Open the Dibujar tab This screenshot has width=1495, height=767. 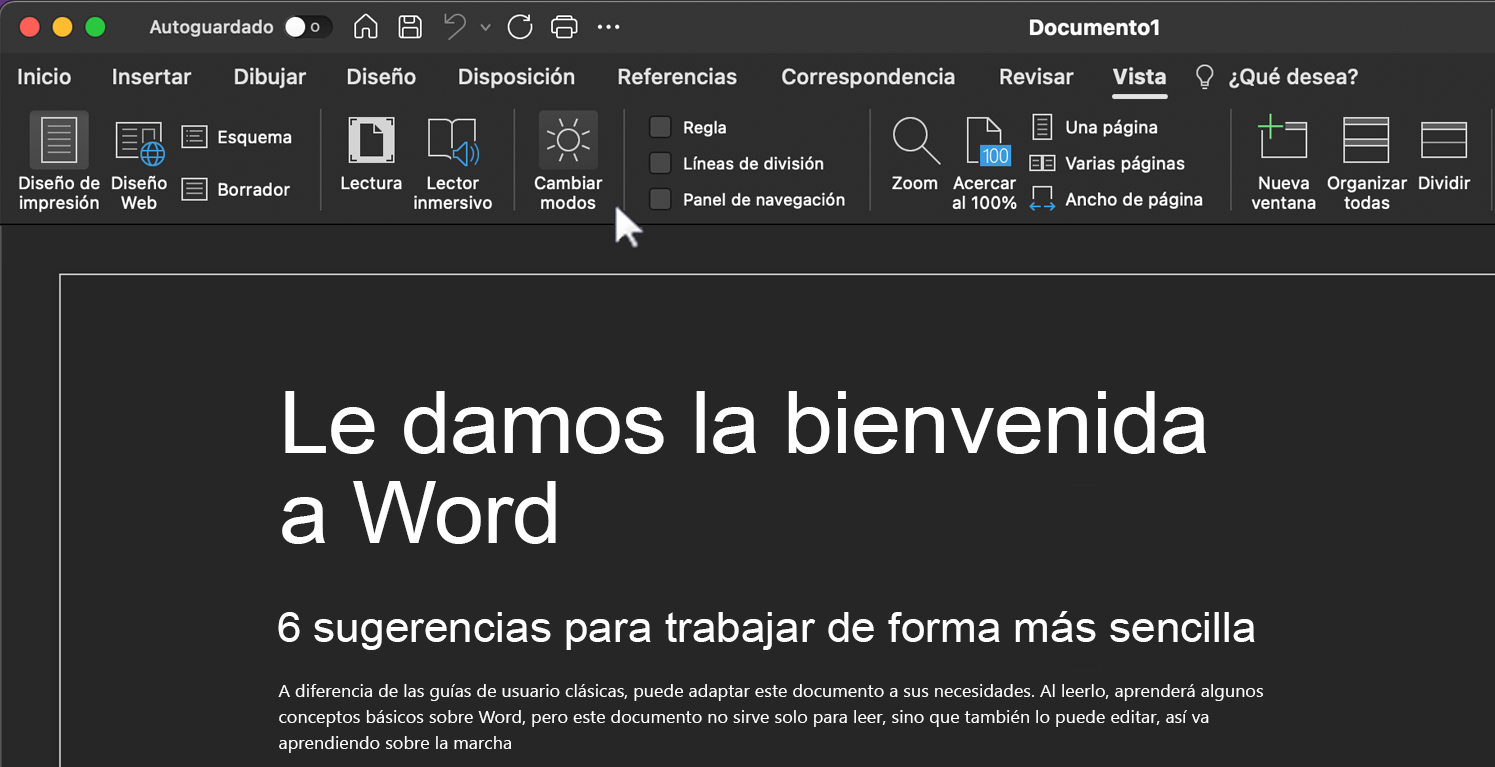270,77
